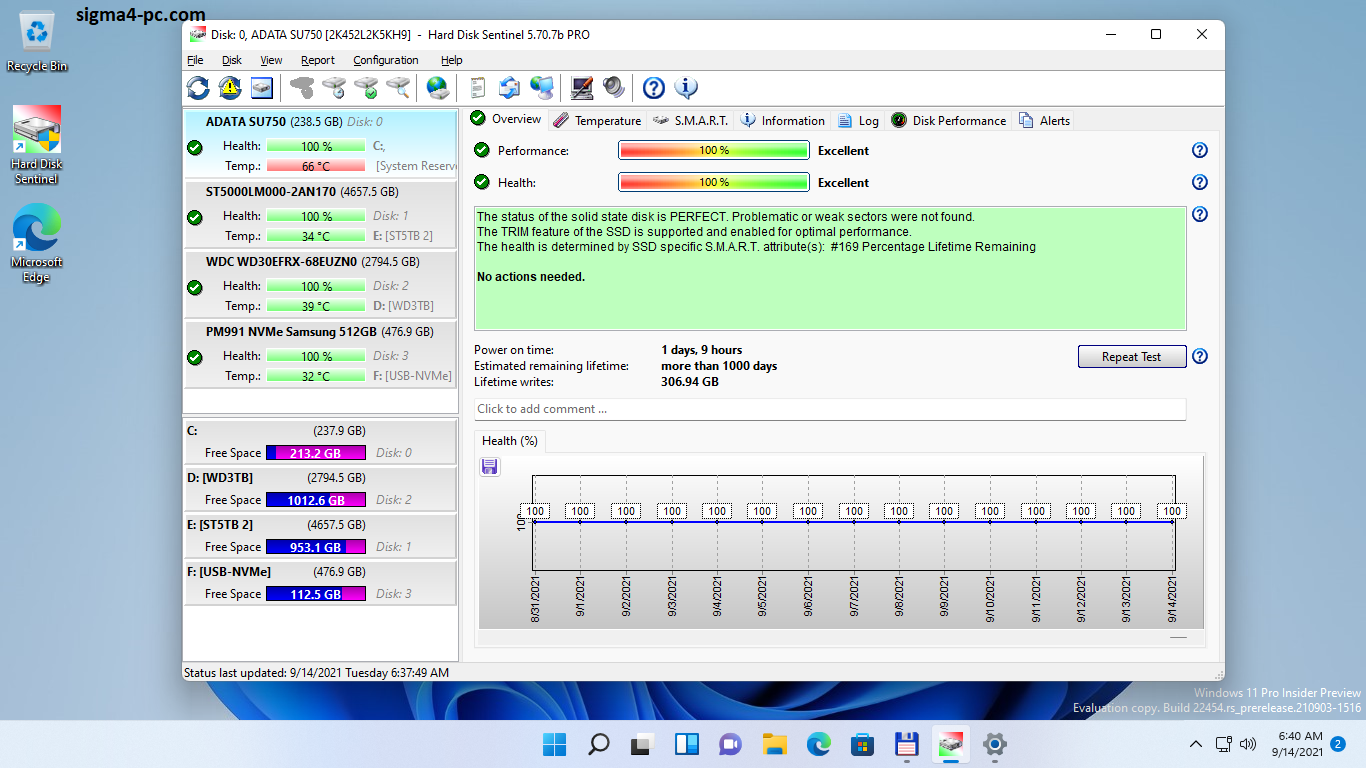1366x768 pixels.
Task: Open Settings gear on the taskbar
Action: [x=994, y=744]
